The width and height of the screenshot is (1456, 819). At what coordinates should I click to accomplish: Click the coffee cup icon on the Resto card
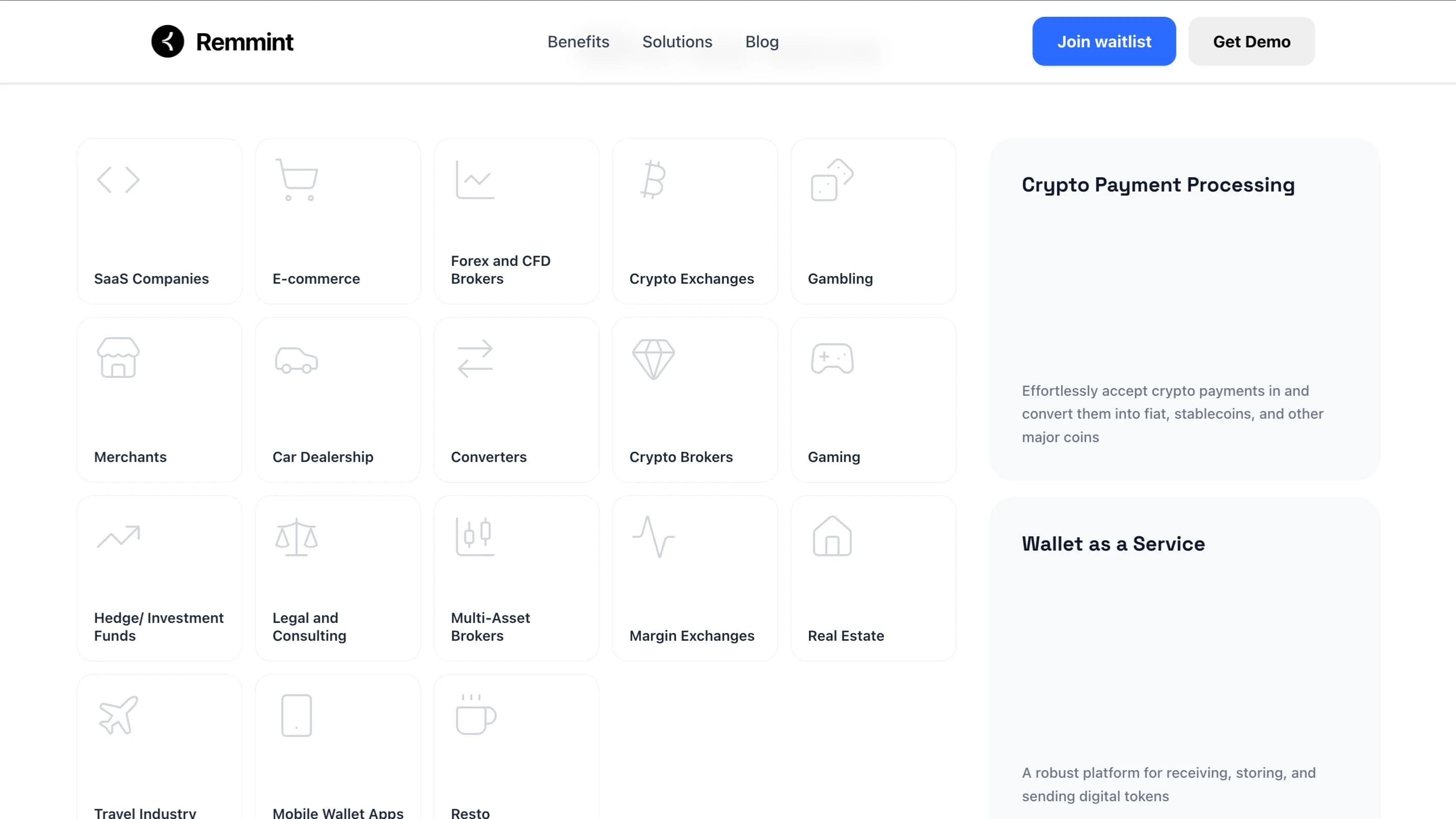473,715
